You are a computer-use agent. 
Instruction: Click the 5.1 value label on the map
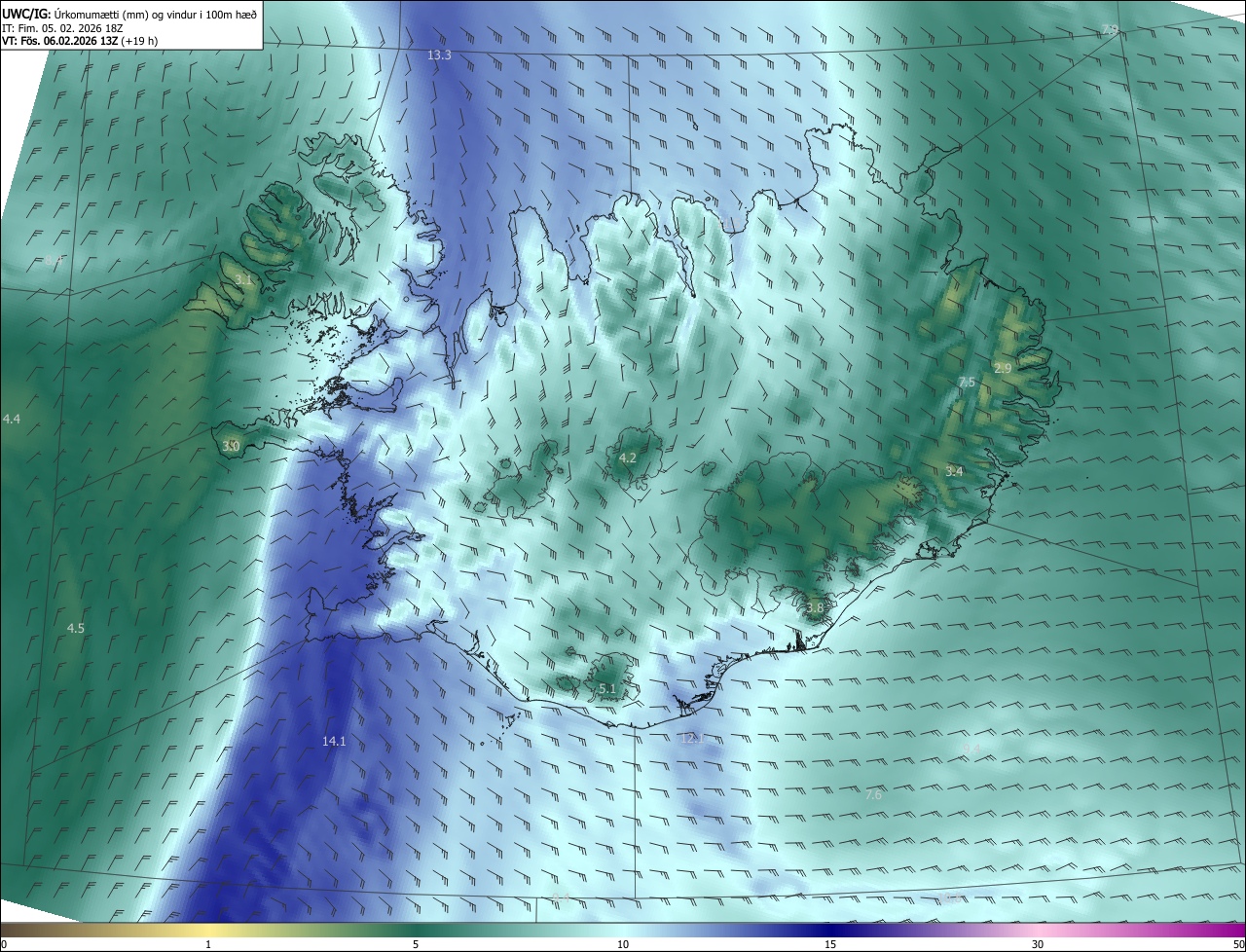click(607, 689)
